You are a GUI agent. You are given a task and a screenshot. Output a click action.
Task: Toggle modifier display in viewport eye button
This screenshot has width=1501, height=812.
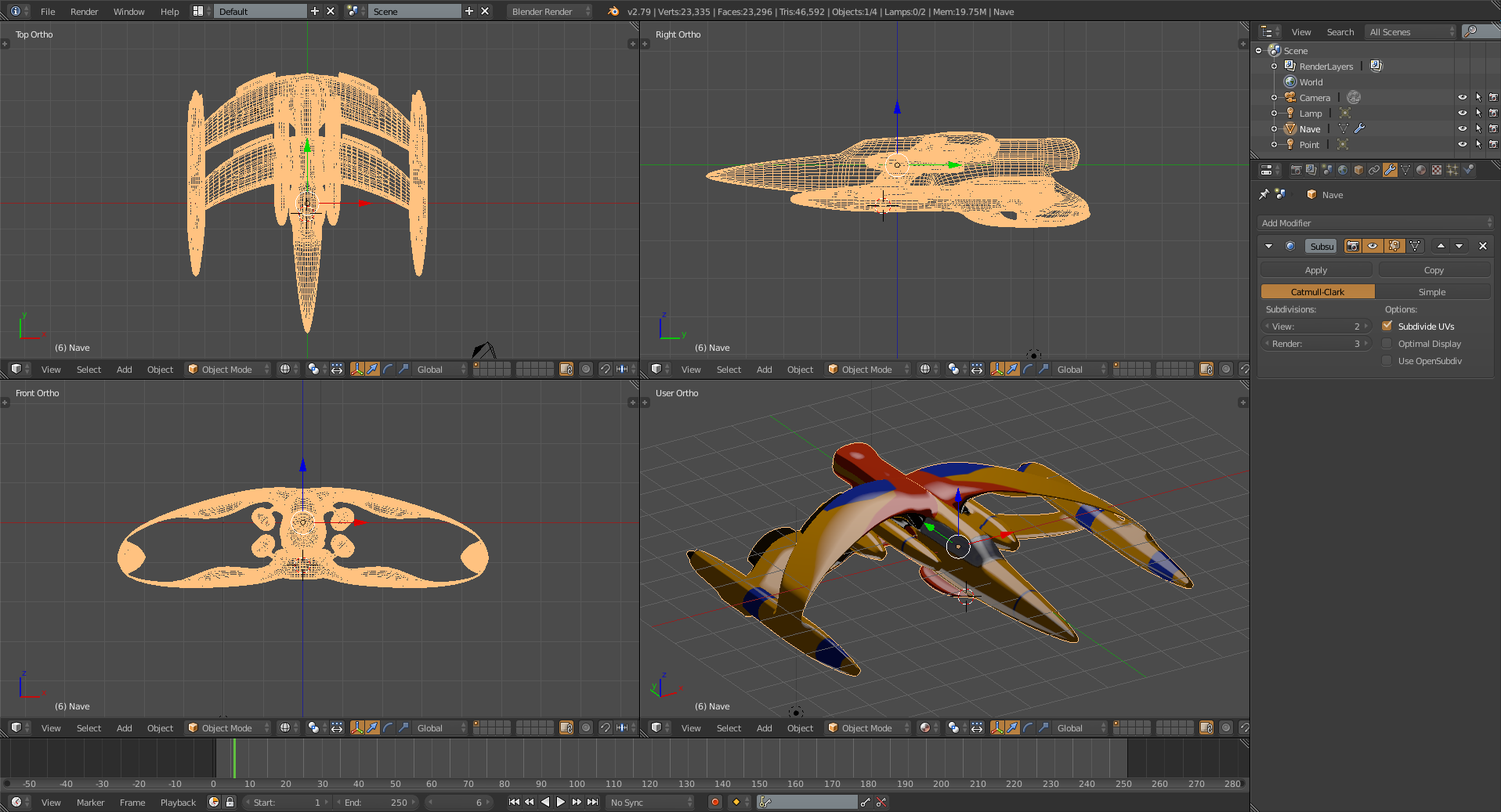click(1373, 246)
